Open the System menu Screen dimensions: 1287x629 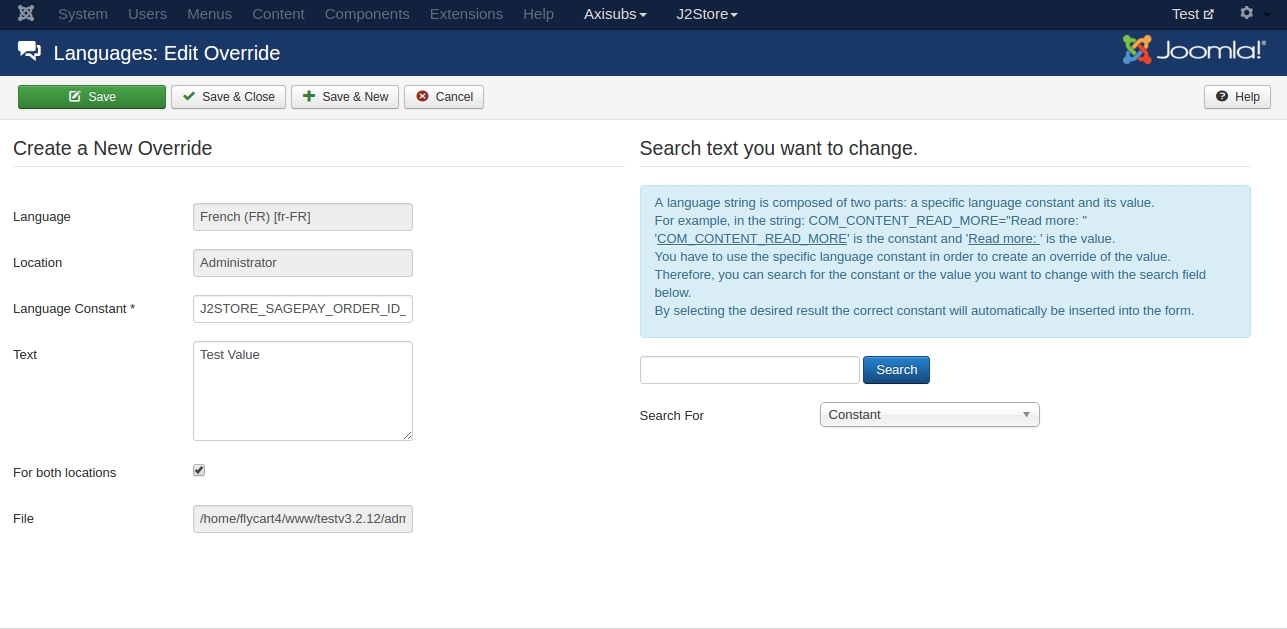(83, 14)
